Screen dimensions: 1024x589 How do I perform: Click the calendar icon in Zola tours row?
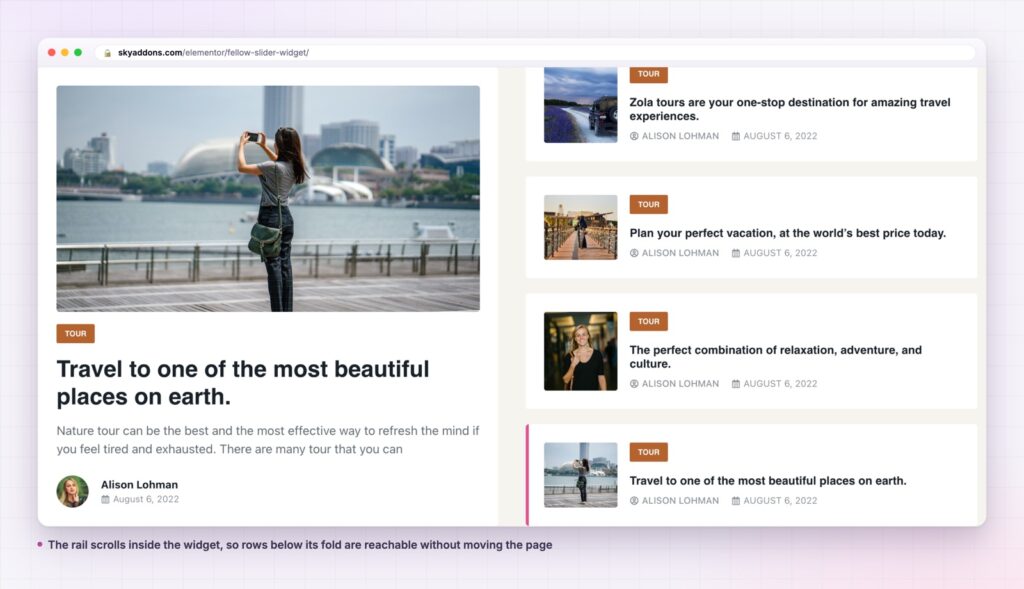click(736, 136)
